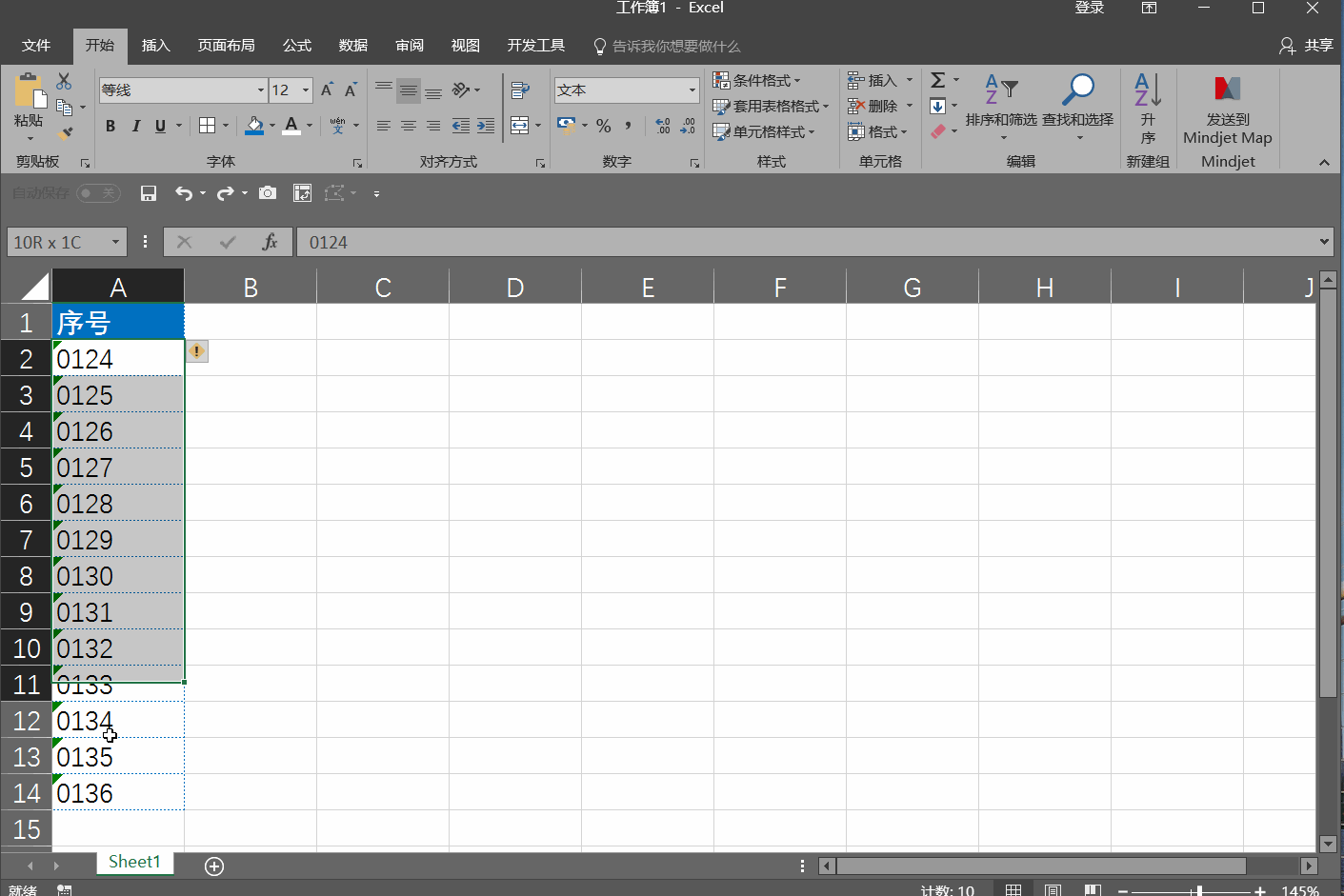Click the Format Painter brush icon
This screenshot has width=1344, height=896.
(65, 132)
